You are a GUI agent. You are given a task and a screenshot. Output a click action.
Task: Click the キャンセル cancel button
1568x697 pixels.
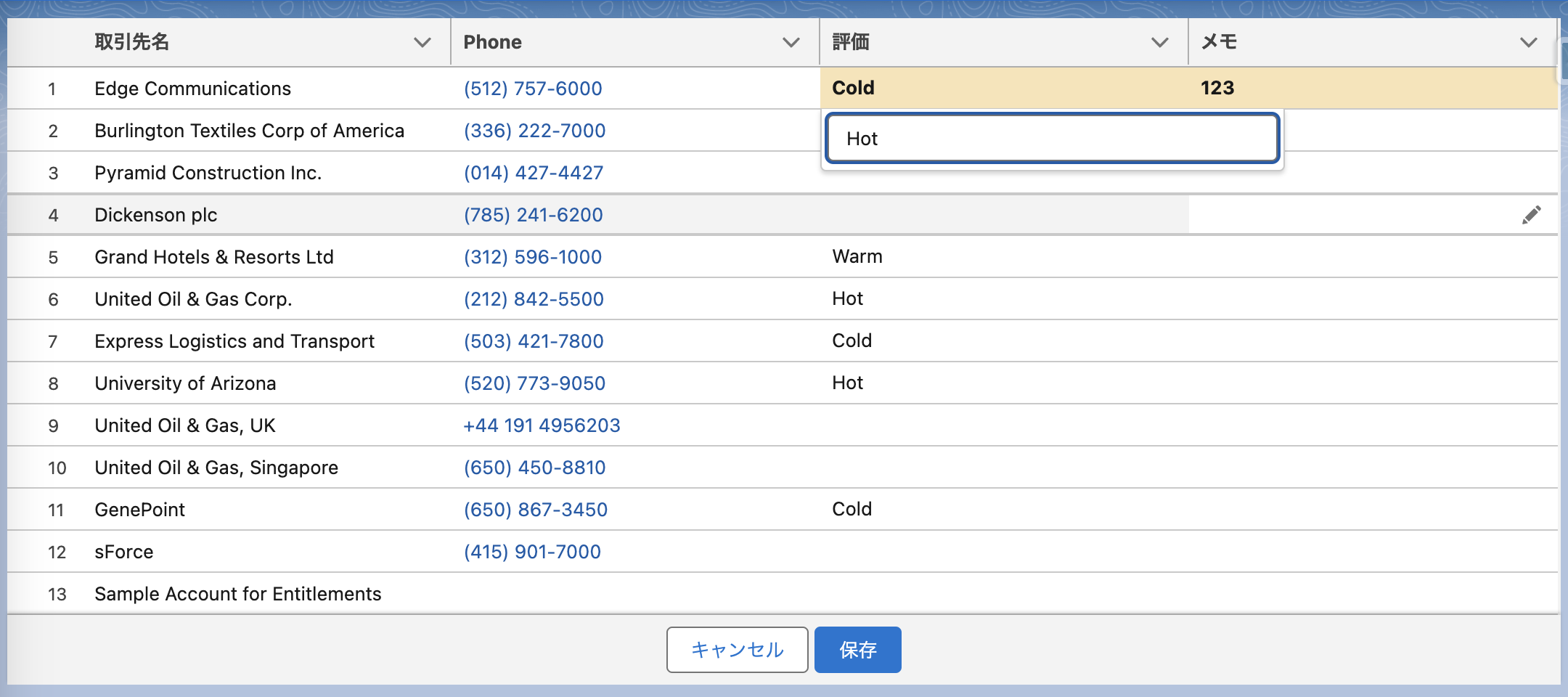coord(738,650)
